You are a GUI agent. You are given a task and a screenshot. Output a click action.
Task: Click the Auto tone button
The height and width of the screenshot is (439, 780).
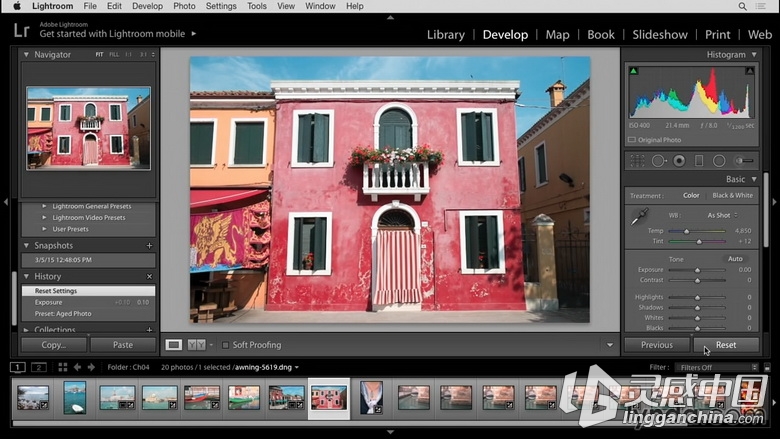pos(735,259)
